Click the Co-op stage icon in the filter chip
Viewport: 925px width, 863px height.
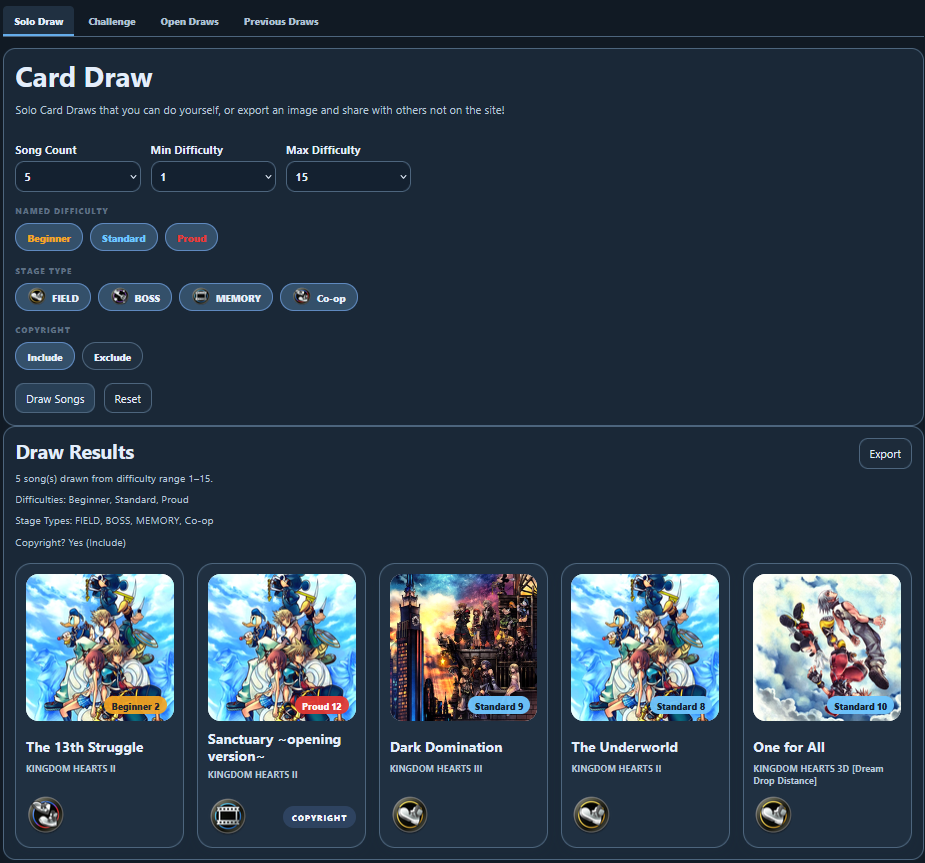tap(302, 297)
